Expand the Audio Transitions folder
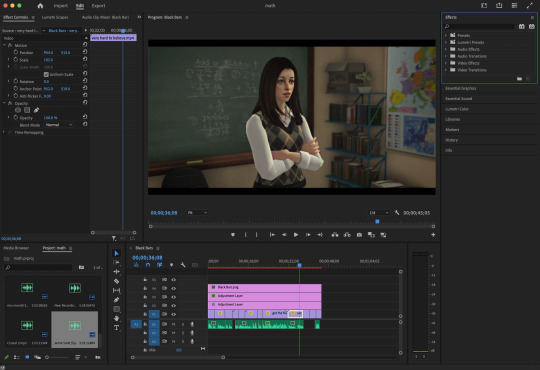This screenshot has width=540, height=370. pyautogui.click(x=446, y=56)
